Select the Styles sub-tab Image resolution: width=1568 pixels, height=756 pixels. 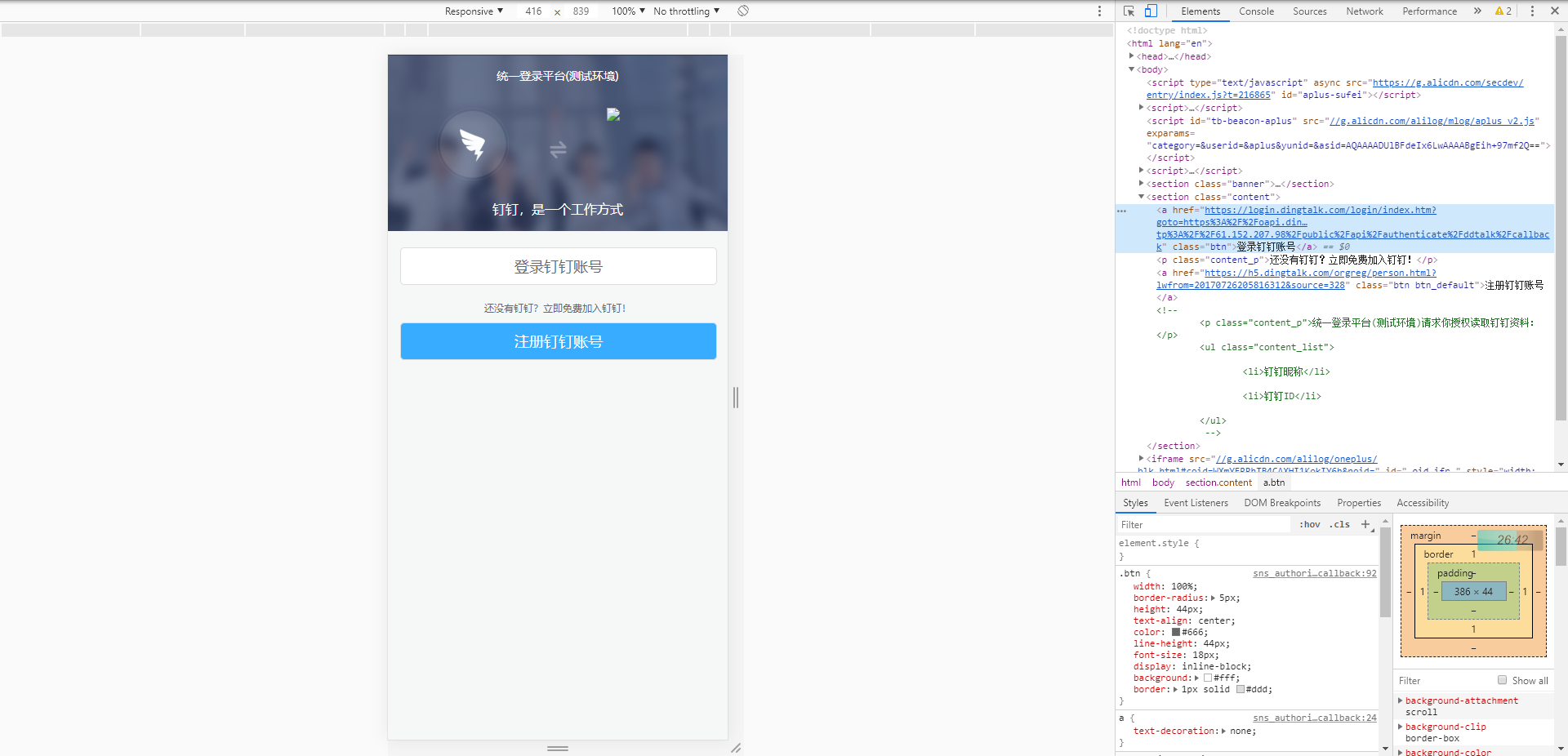[x=1135, y=503]
